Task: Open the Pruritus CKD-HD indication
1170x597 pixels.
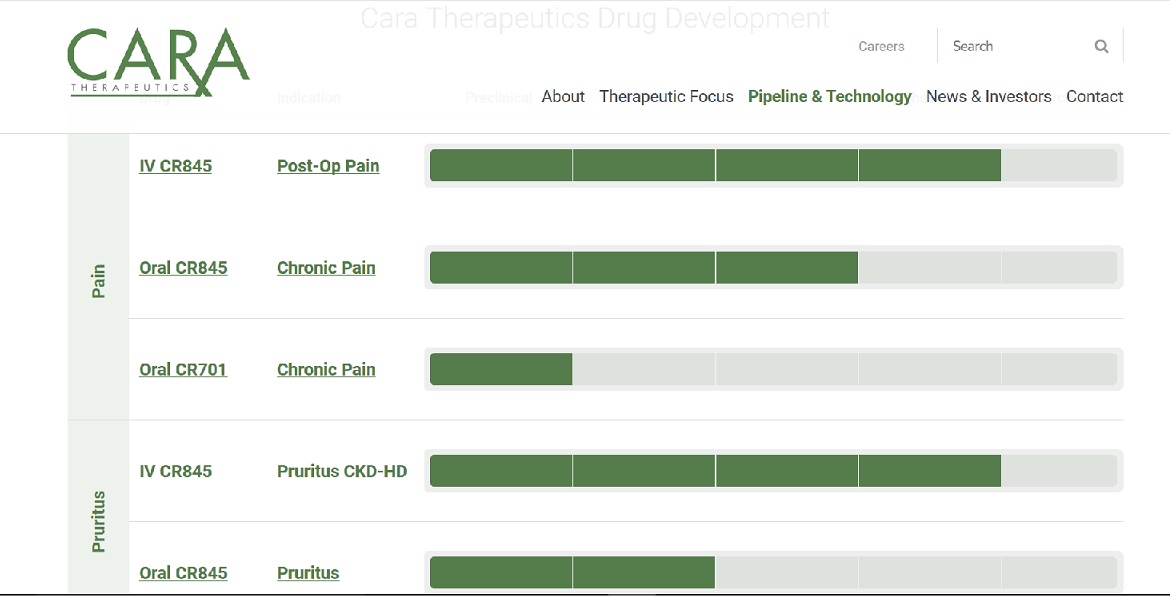Action: pos(342,470)
